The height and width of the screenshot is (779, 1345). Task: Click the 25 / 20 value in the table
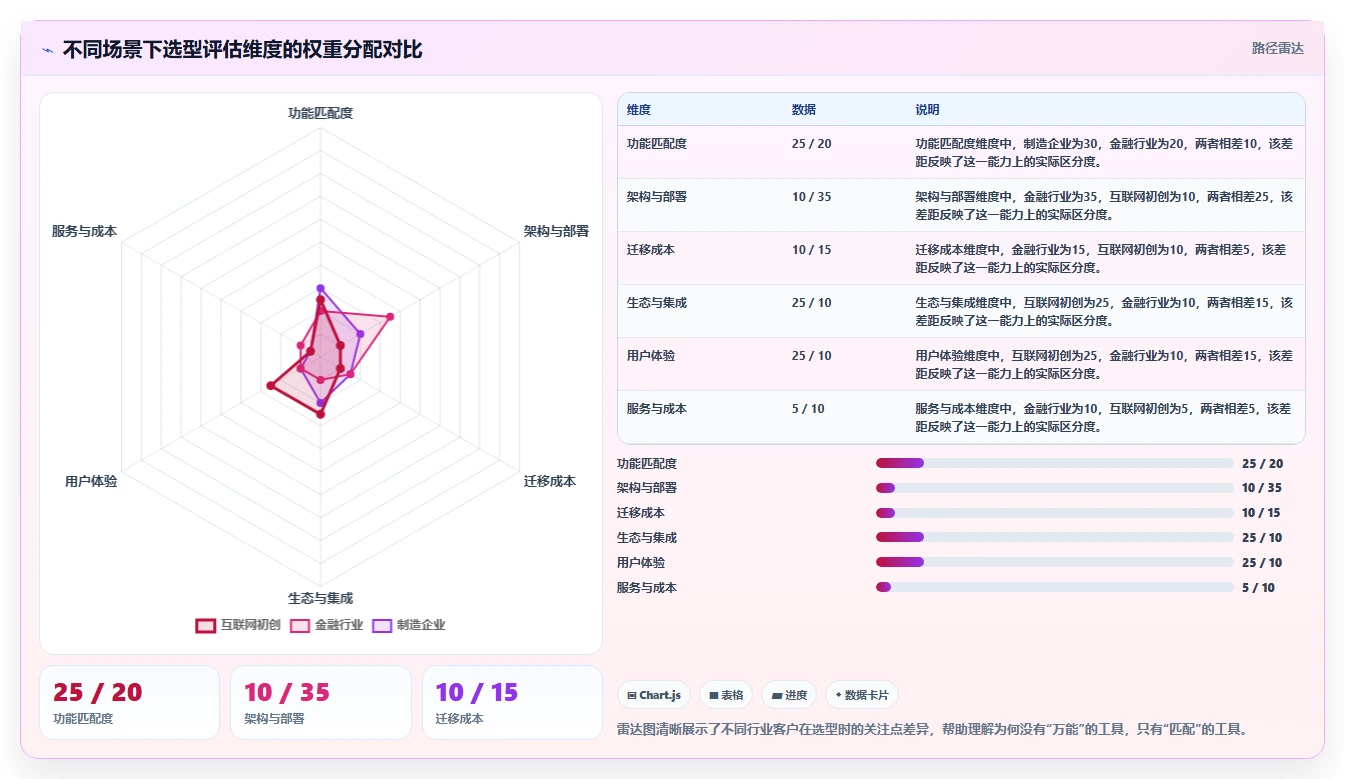point(812,144)
